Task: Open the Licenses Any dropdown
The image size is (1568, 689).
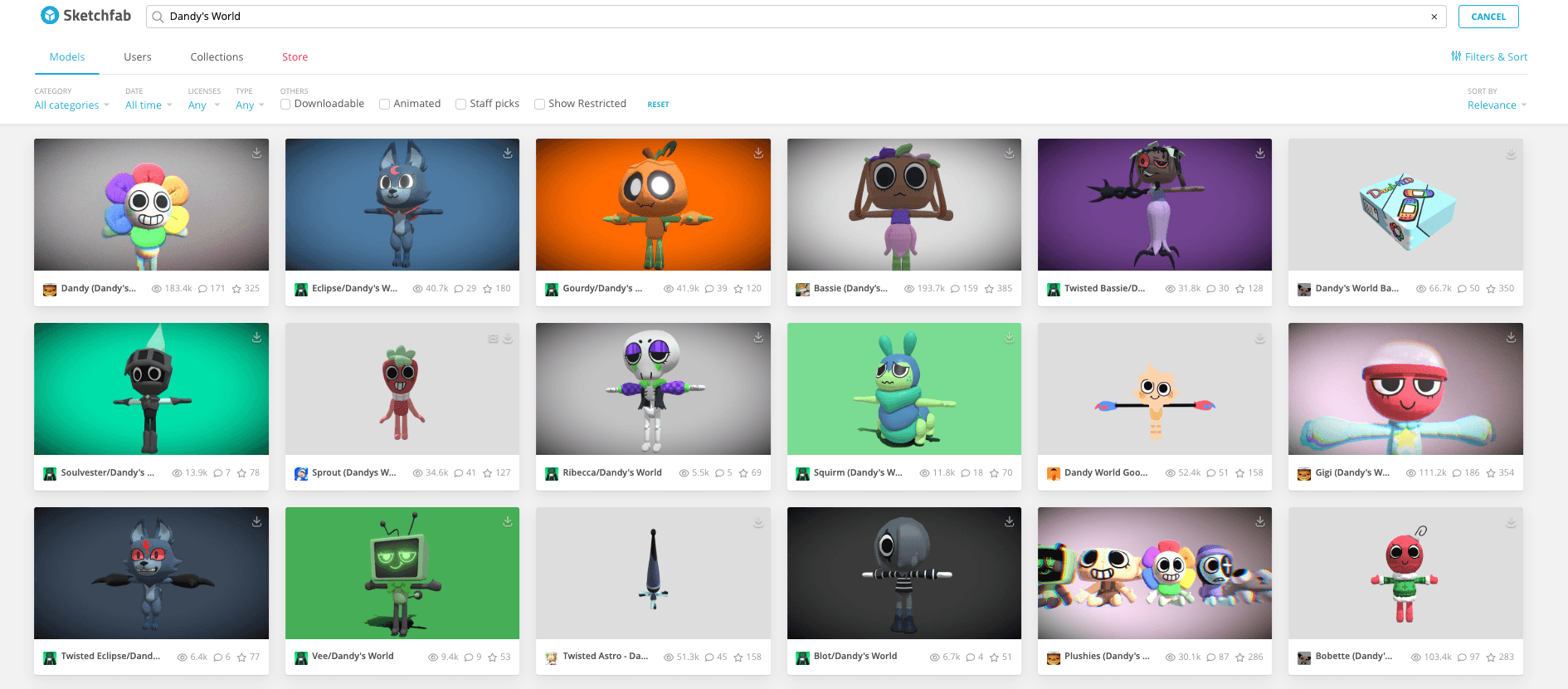Action: coord(204,105)
